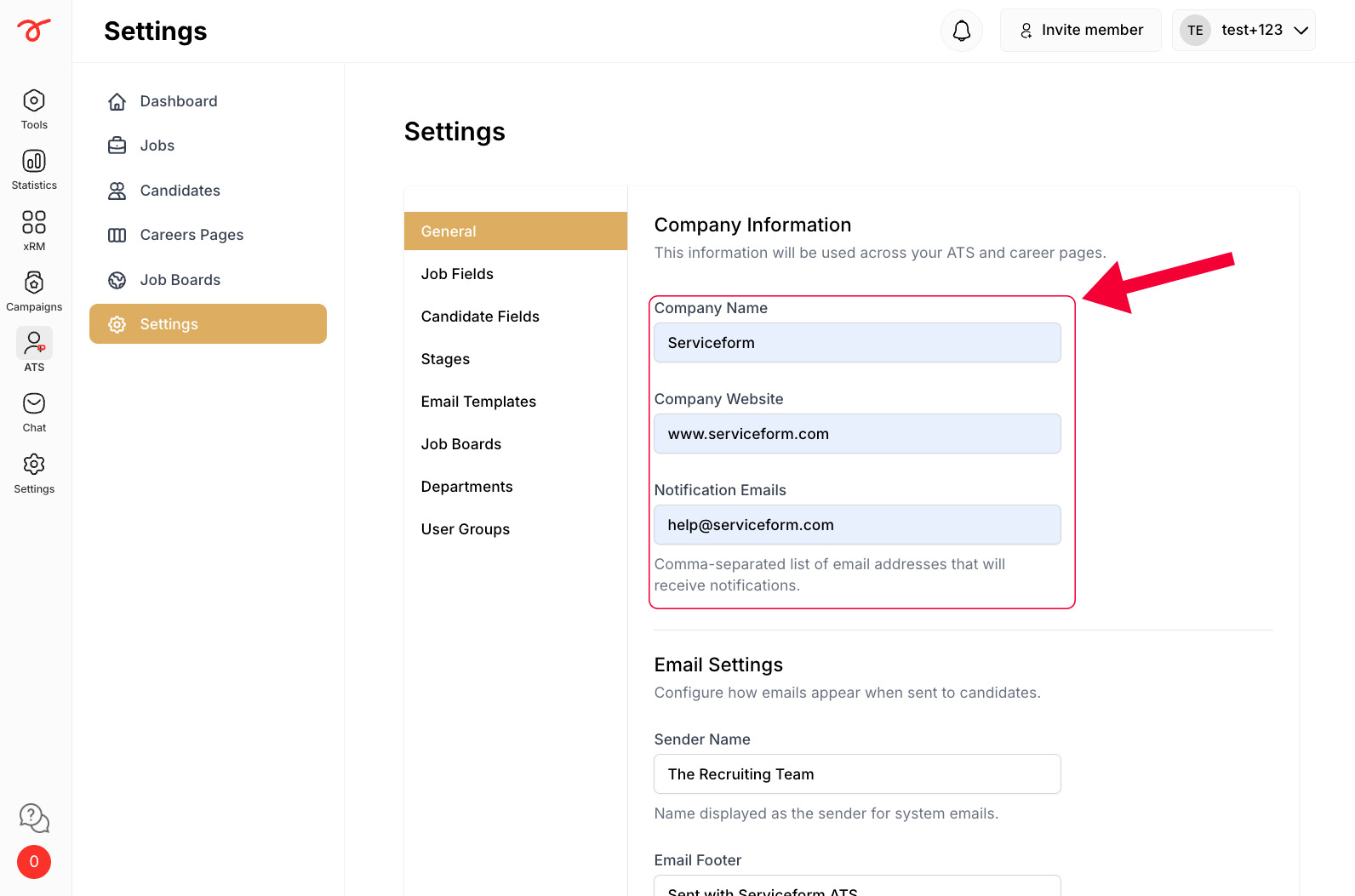Click the TE user avatar

(1195, 31)
